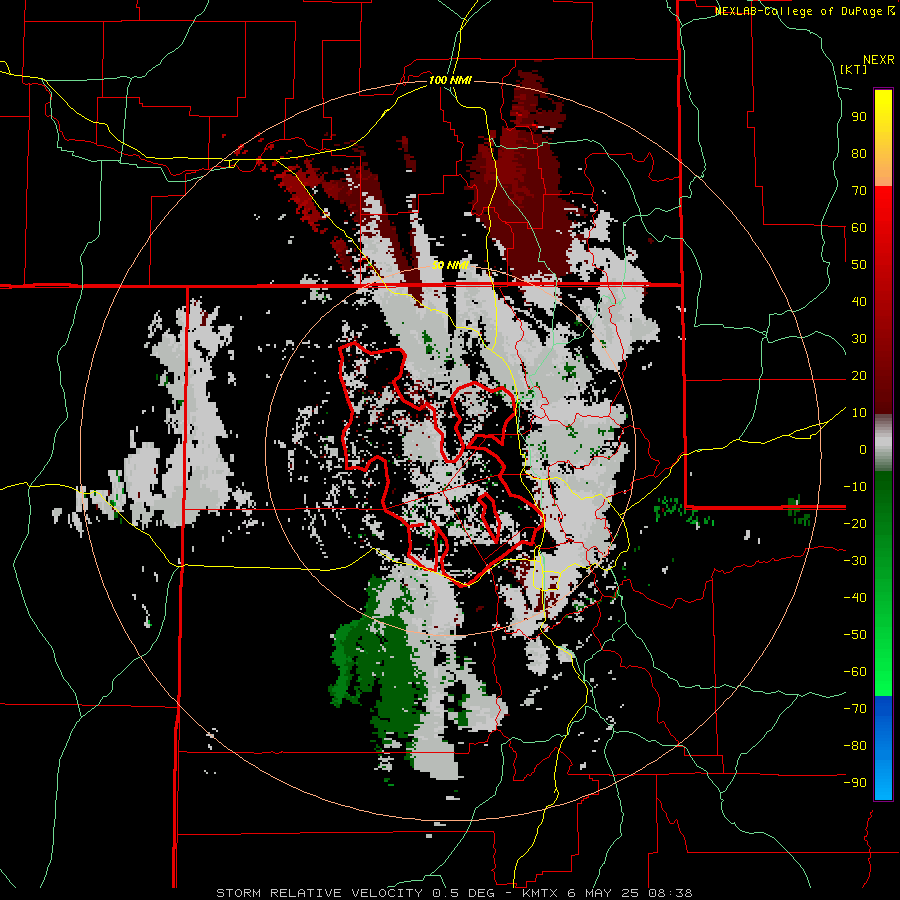Click the 50 value on the velocity scale
The height and width of the screenshot is (900, 900).
pos(859,265)
